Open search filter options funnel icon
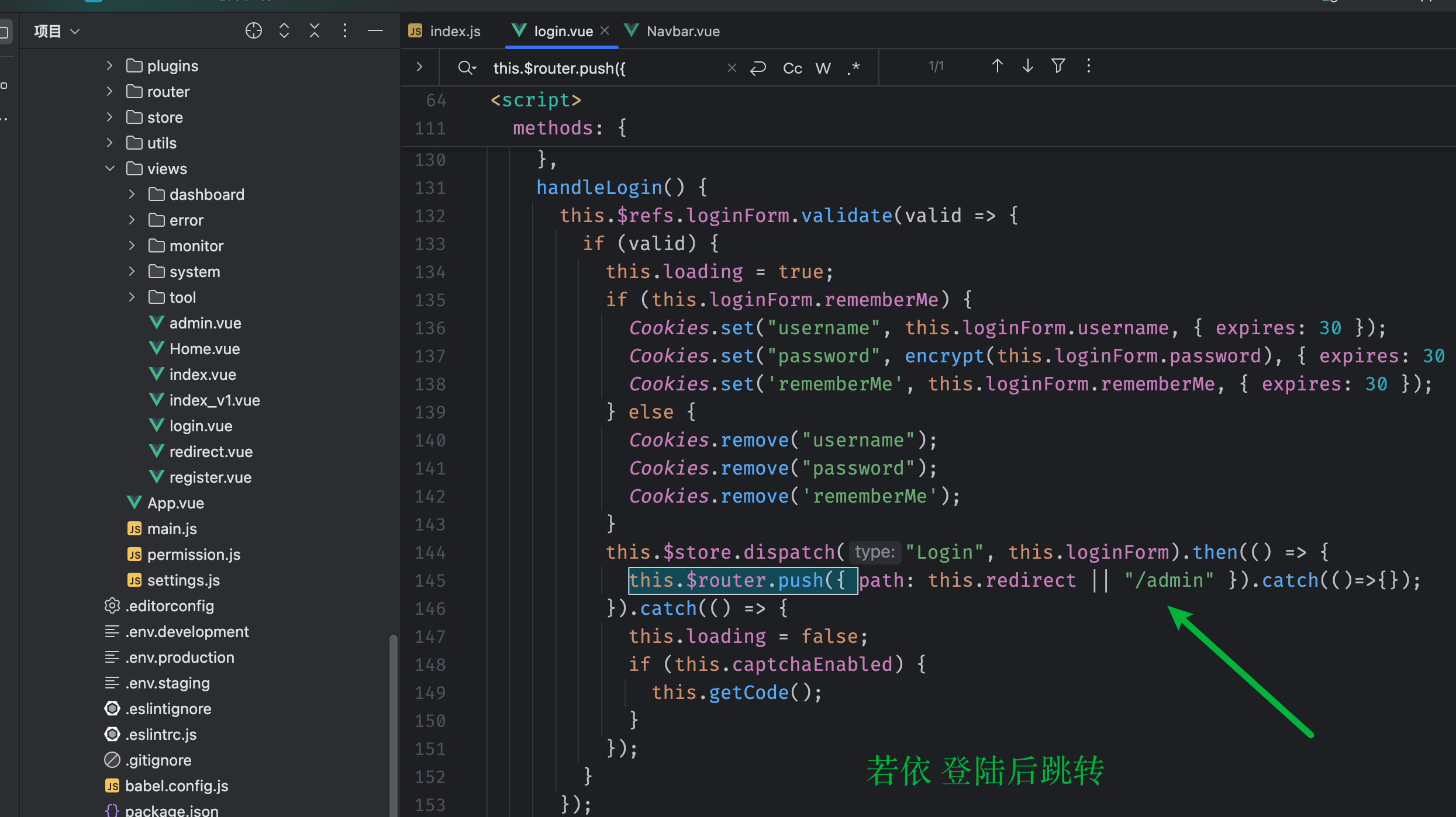This screenshot has height=817, width=1456. pyautogui.click(x=1058, y=66)
